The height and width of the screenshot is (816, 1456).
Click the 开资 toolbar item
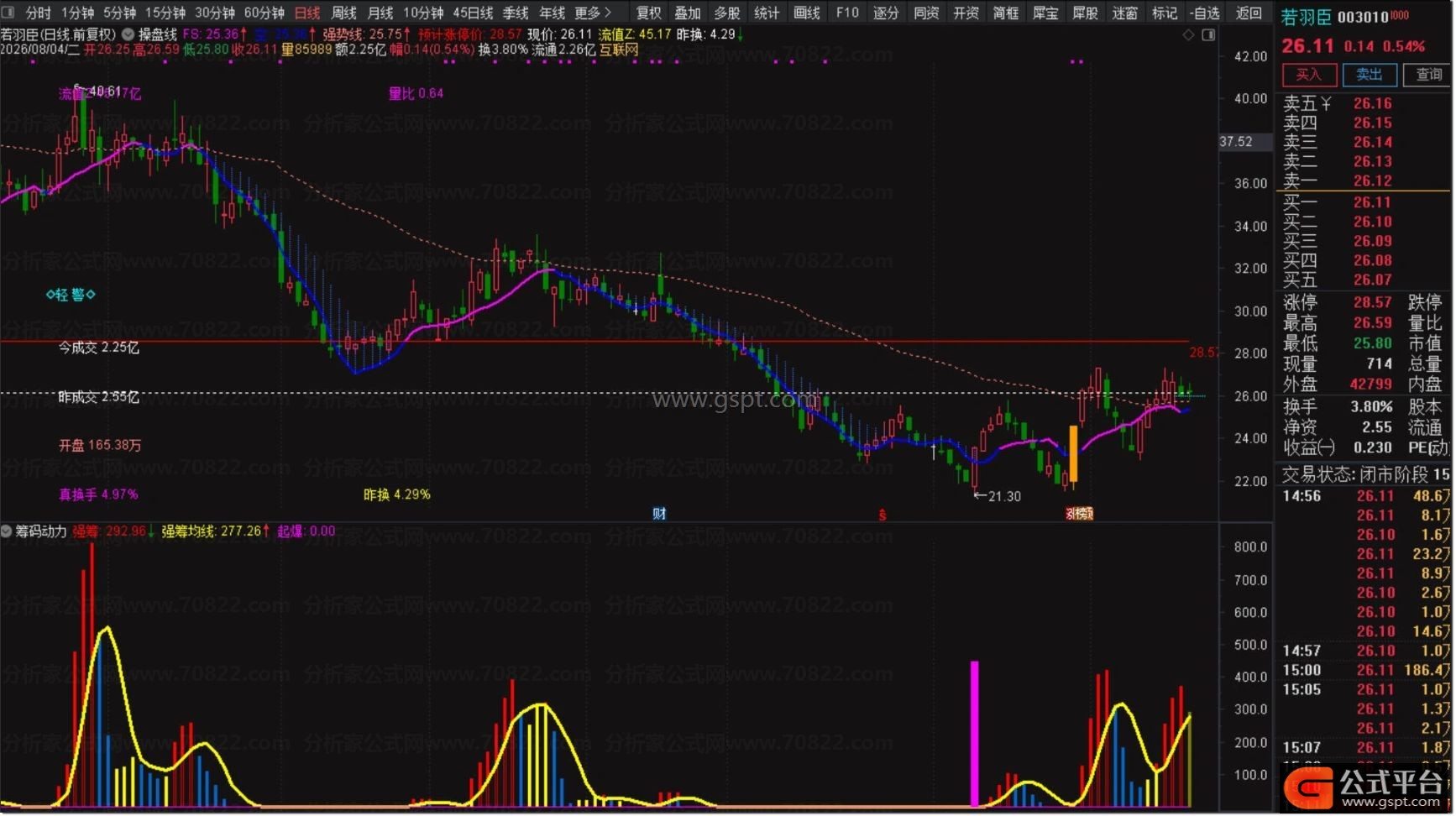[966, 13]
